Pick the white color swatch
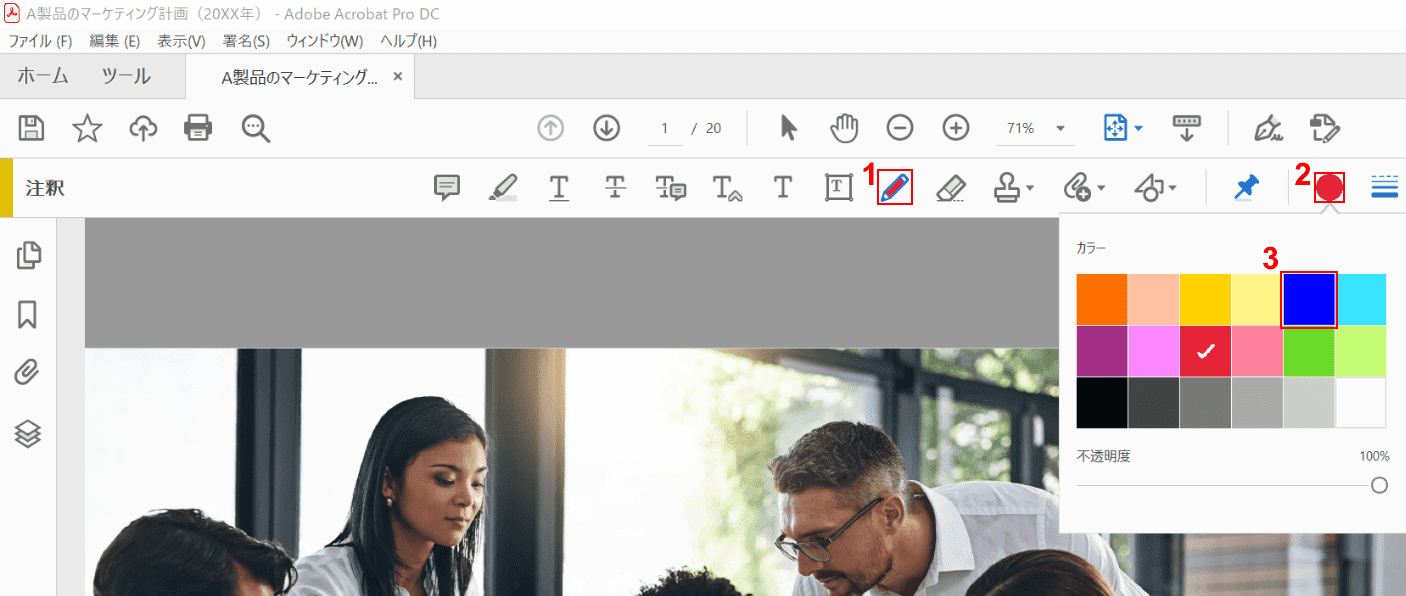This screenshot has height=596, width=1406. pos(1361,403)
